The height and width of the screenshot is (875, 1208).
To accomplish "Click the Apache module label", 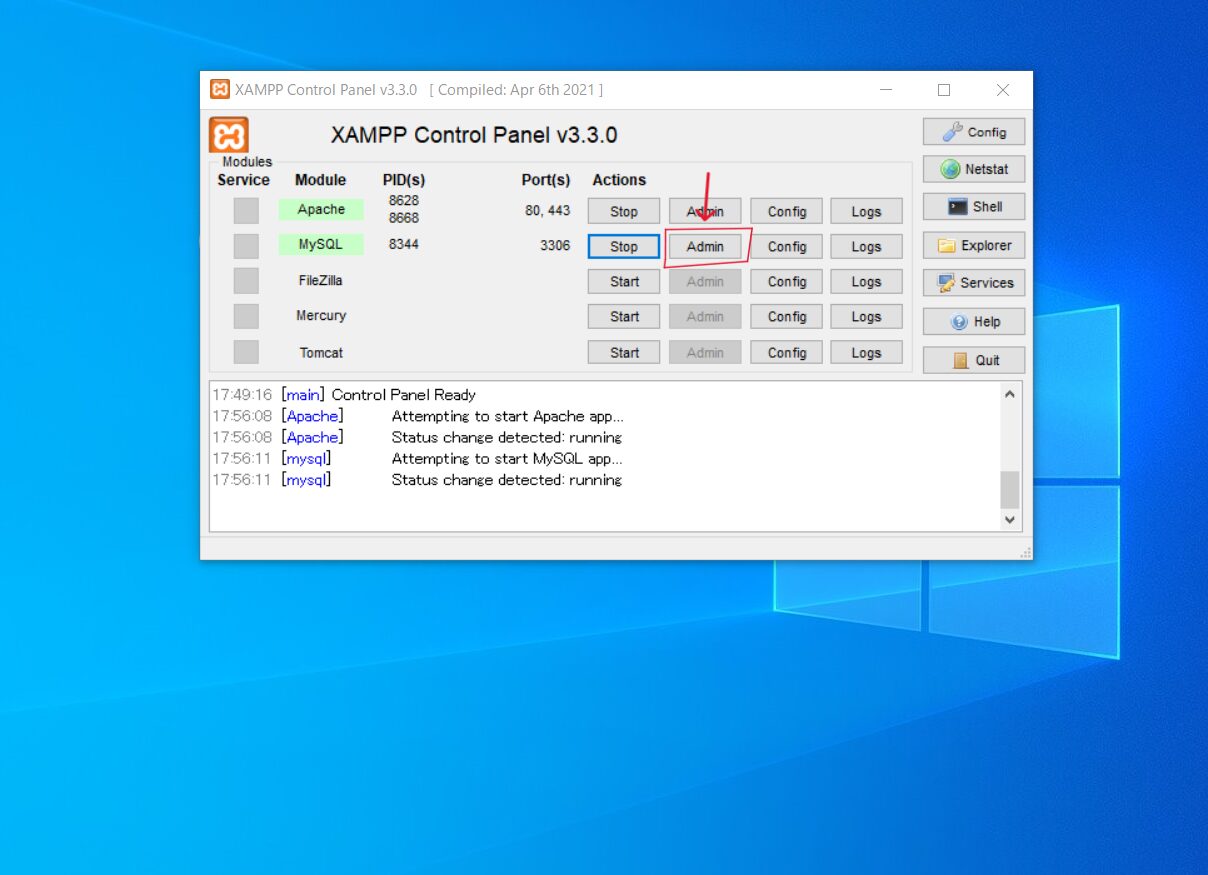I will click(x=321, y=210).
